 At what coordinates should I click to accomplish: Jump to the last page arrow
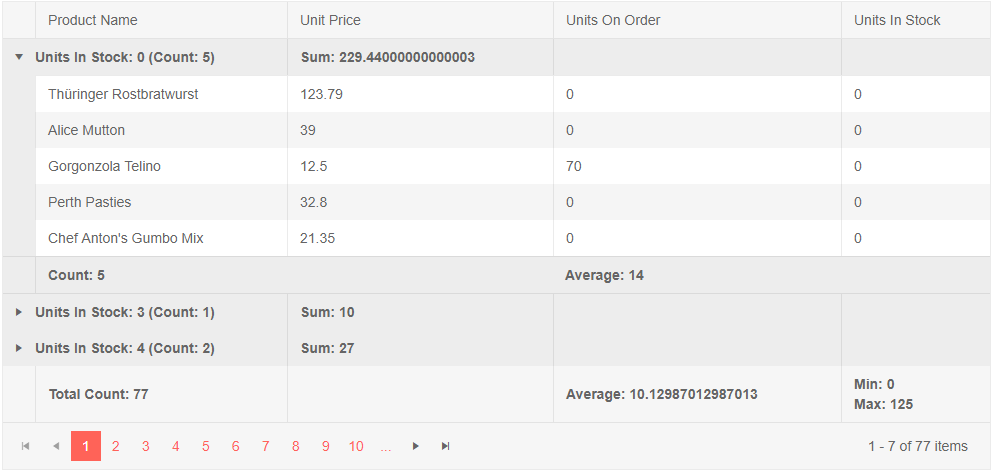point(445,446)
